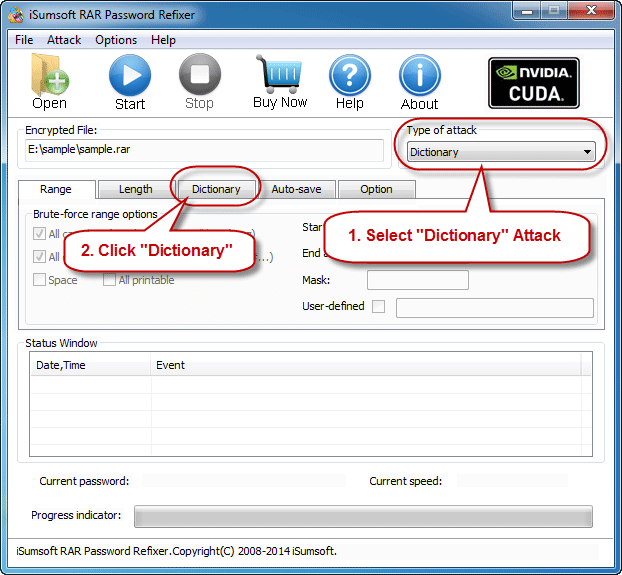This screenshot has width=622, height=575.
Task: Open the Options menu
Action: click(x=116, y=40)
